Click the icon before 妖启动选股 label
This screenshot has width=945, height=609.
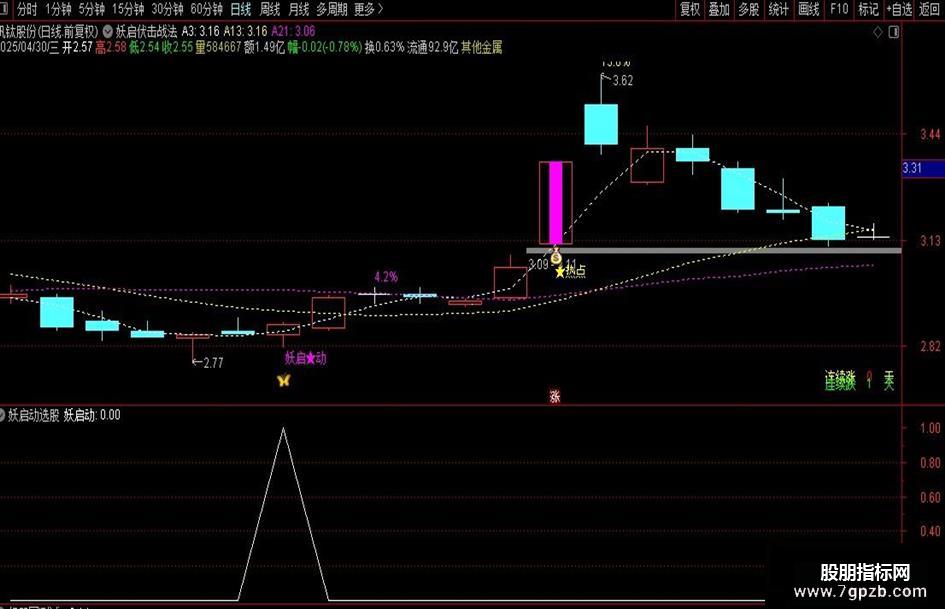pyautogui.click(x=2, y=415)
